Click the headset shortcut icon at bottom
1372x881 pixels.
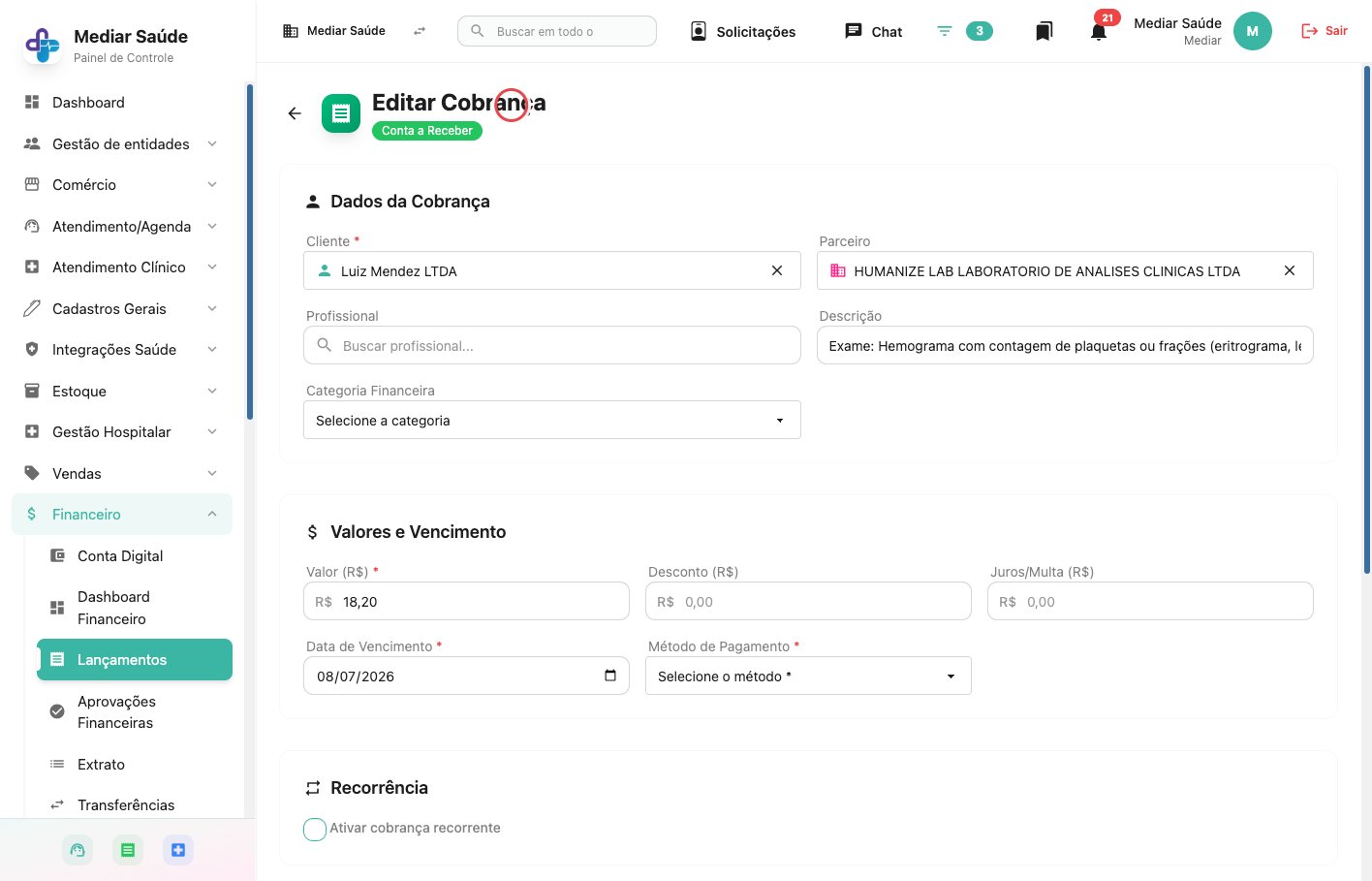tap(78, 850)
